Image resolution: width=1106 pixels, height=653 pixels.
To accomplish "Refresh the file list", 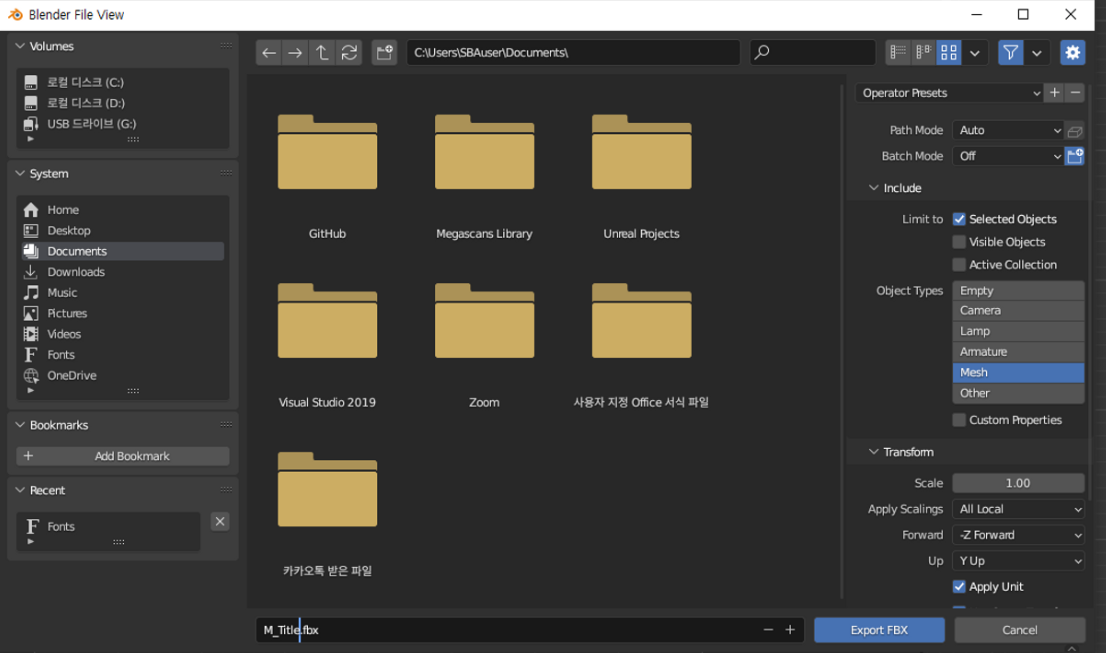I will tap(349, 53).
